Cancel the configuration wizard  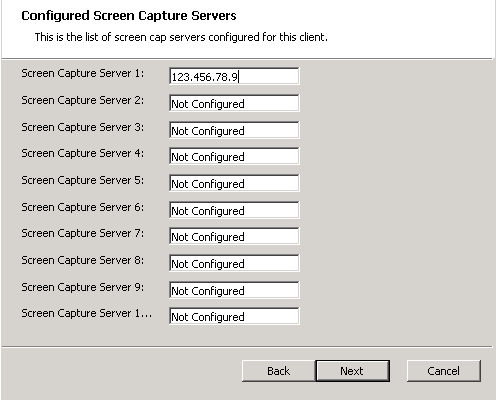click(444, 371)
